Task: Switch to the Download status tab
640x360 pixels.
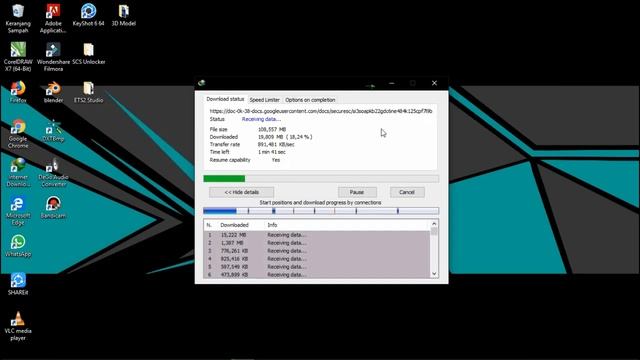Action: coord(225,99)
